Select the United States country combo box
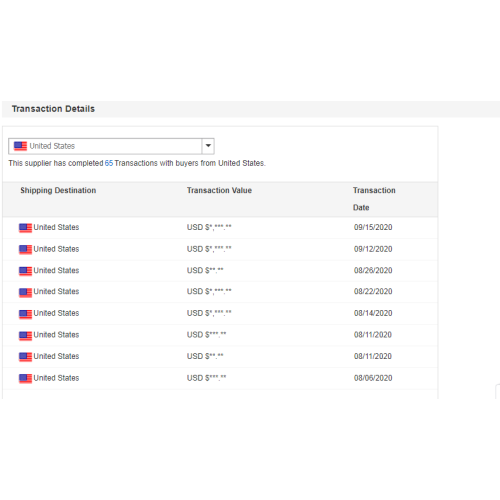 111,146
